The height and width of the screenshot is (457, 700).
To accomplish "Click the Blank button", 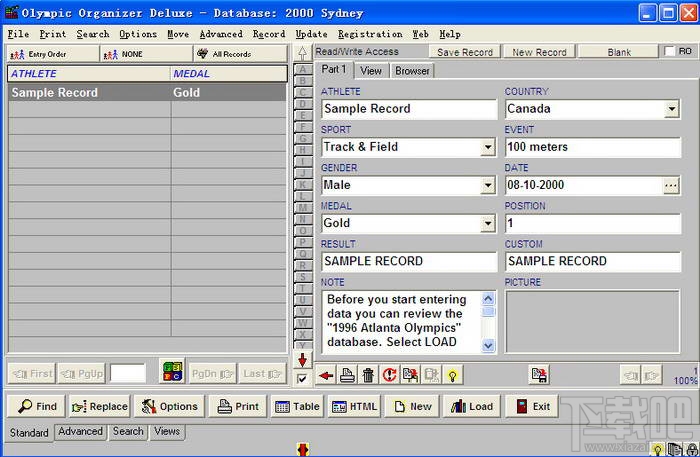I will [x=619, y=52].
